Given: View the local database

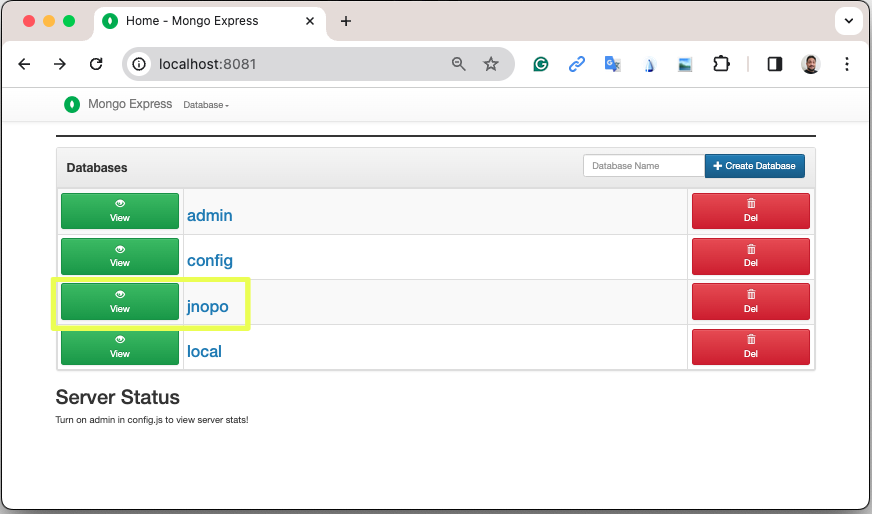Looking at the screenshot, I should pyautogui.click(x=120, y=347).
